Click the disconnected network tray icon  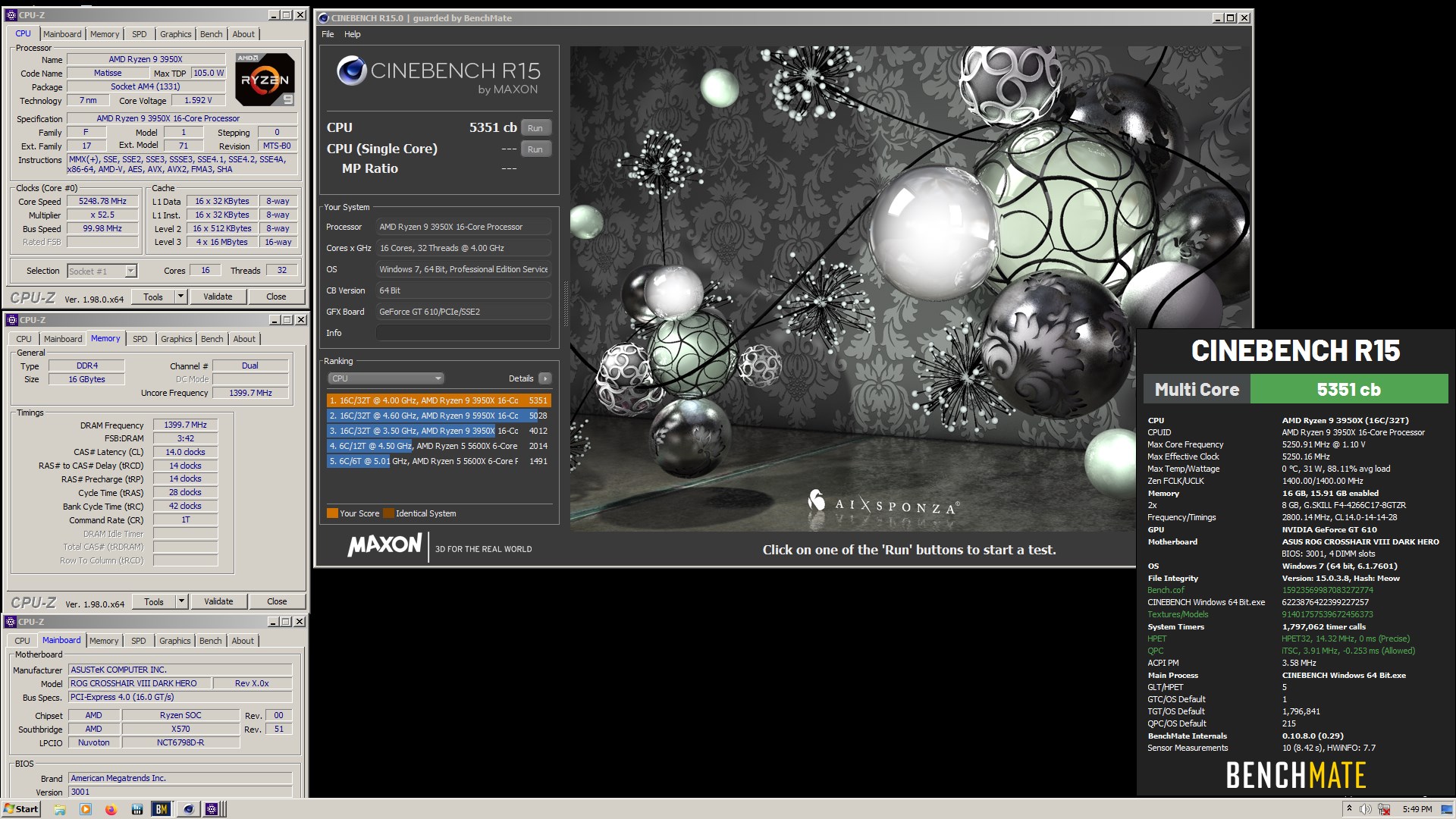(x=1384, y=809)
